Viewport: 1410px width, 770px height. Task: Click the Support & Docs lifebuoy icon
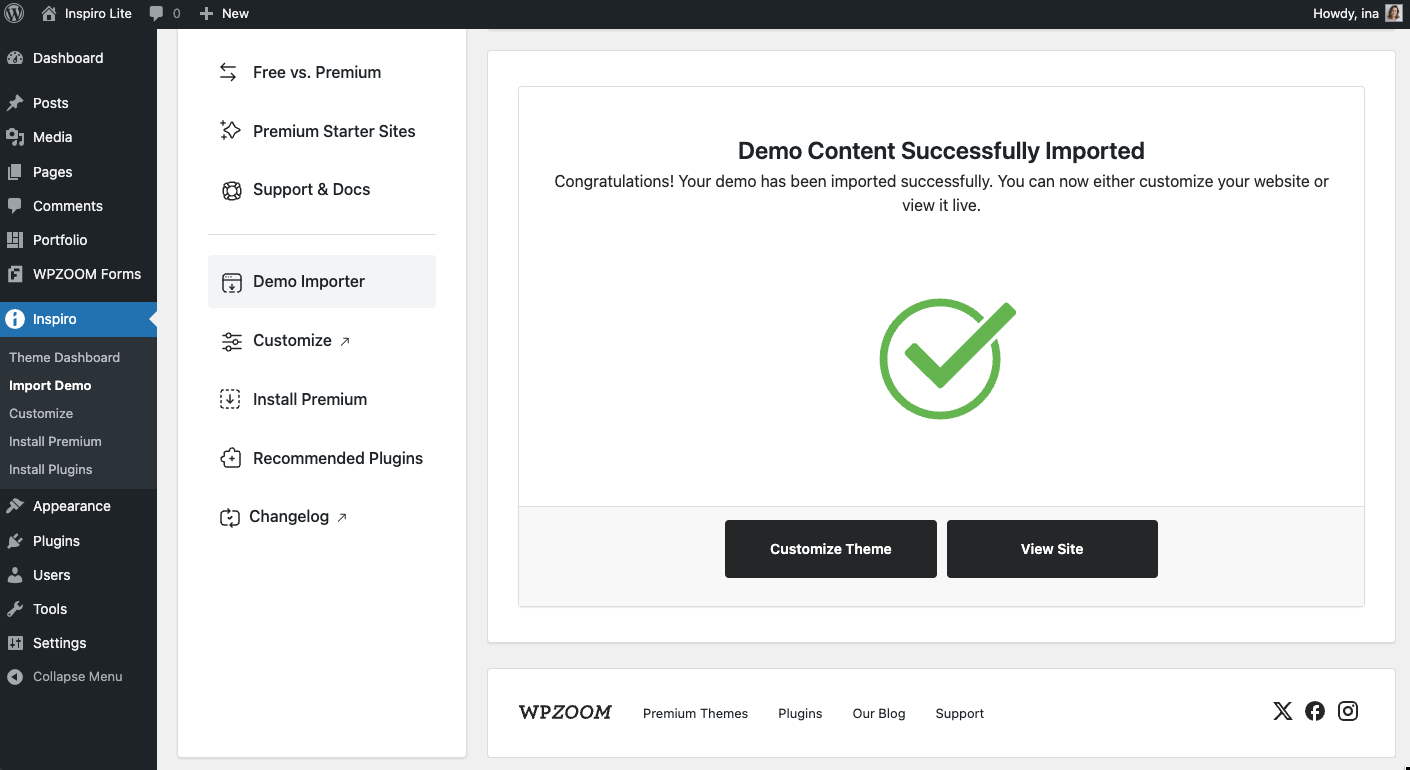(x=231, y=190)
